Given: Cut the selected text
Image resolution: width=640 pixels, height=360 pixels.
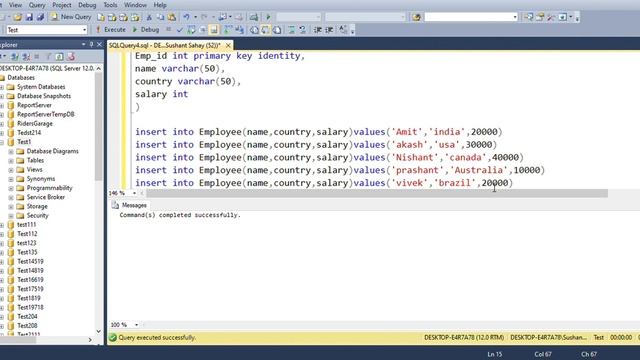Looking at the screenshot, I should pyautogui.click(x=149, y=17).
